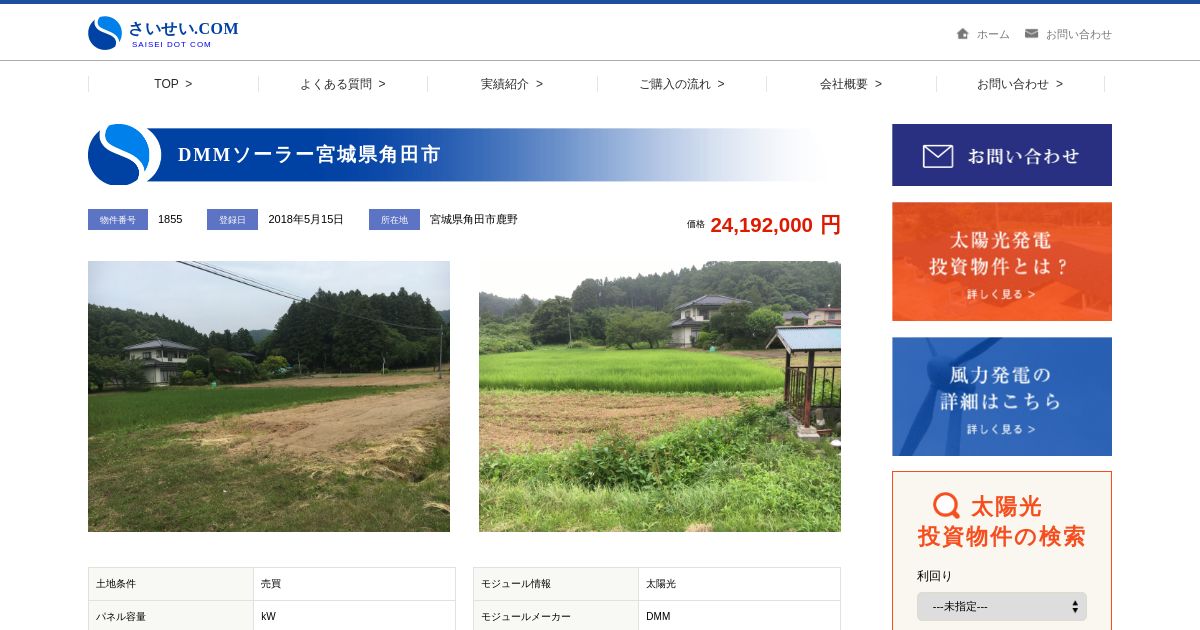Click the モジュール情報 table cell
Image resolution: width=1200 pixels, height=630 pixels.
(556, 584)
